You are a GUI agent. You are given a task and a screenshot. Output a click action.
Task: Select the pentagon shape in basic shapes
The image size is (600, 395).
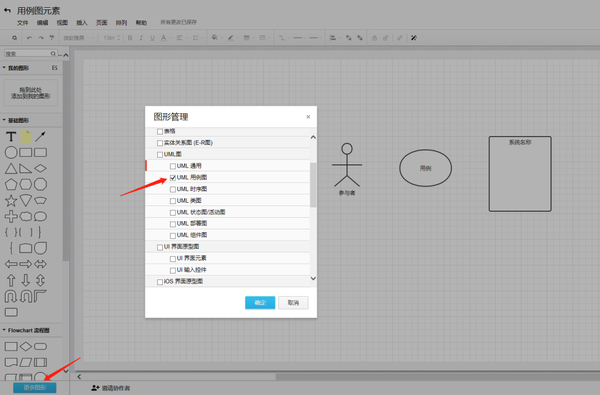point(11,184)
